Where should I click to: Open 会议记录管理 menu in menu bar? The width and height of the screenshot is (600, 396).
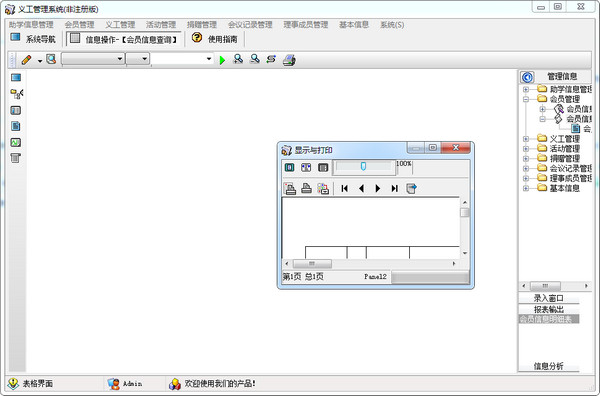(x=250, y=25)
